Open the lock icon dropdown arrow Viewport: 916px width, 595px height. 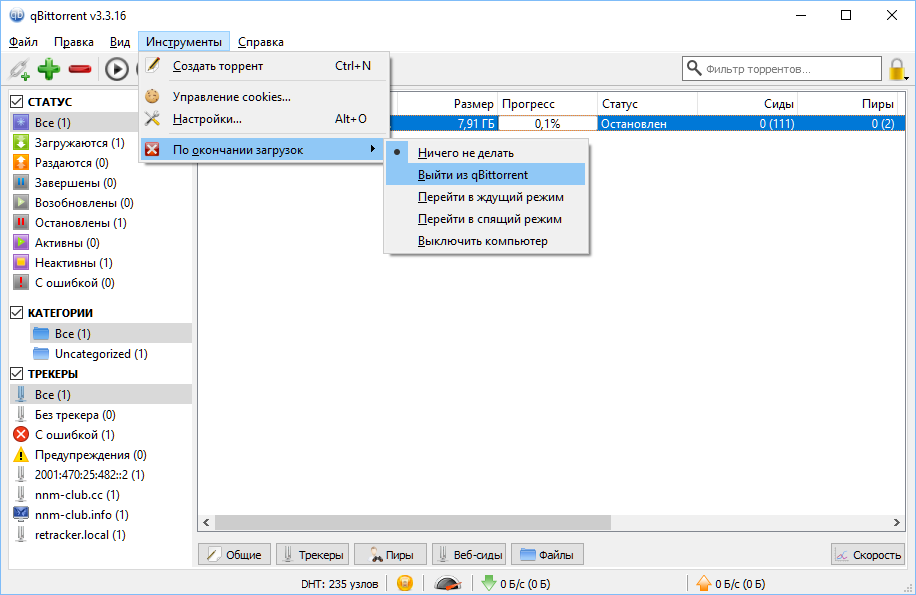(906, 77)
